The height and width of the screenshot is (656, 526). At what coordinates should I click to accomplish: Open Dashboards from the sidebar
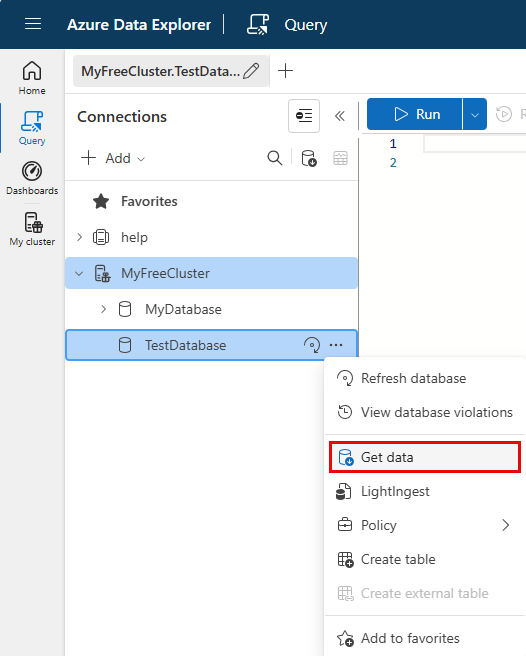click(32, 179)
